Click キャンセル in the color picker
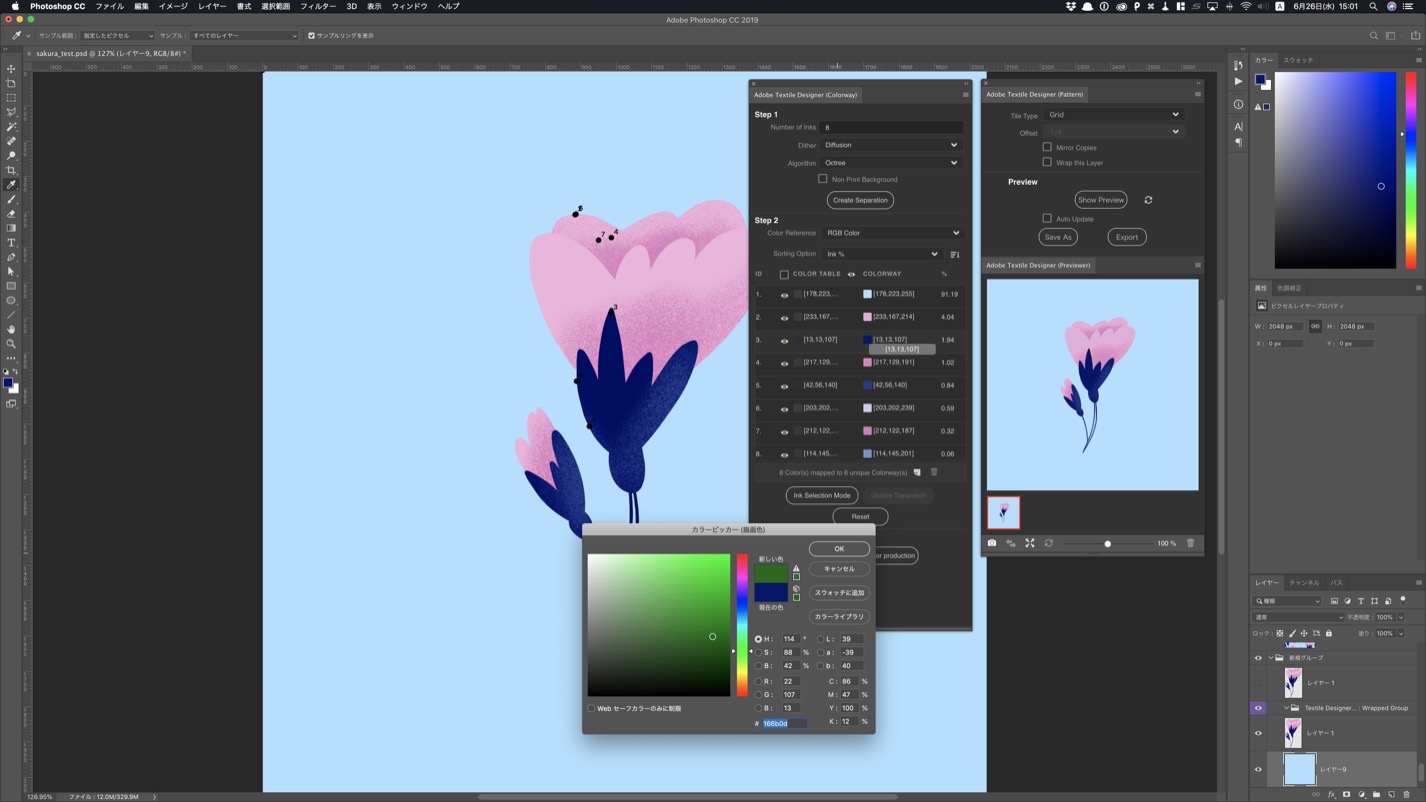1426x802 pixels. (839, 569)
